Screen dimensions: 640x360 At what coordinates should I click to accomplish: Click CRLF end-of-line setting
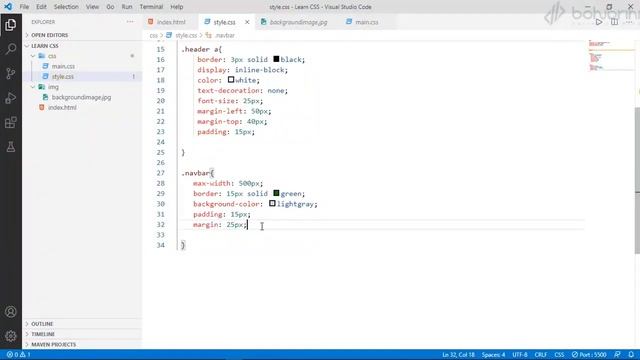tap(540, 354)
